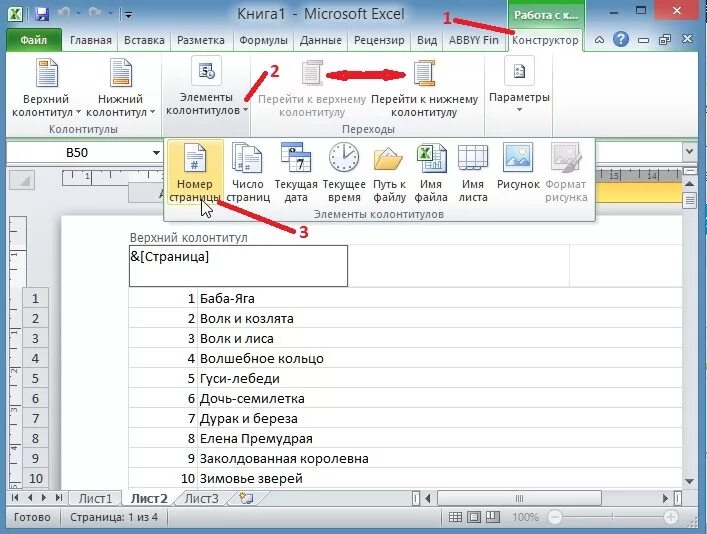
Task: Select sheet tab Лист1
Action: [x=95, y=498]
